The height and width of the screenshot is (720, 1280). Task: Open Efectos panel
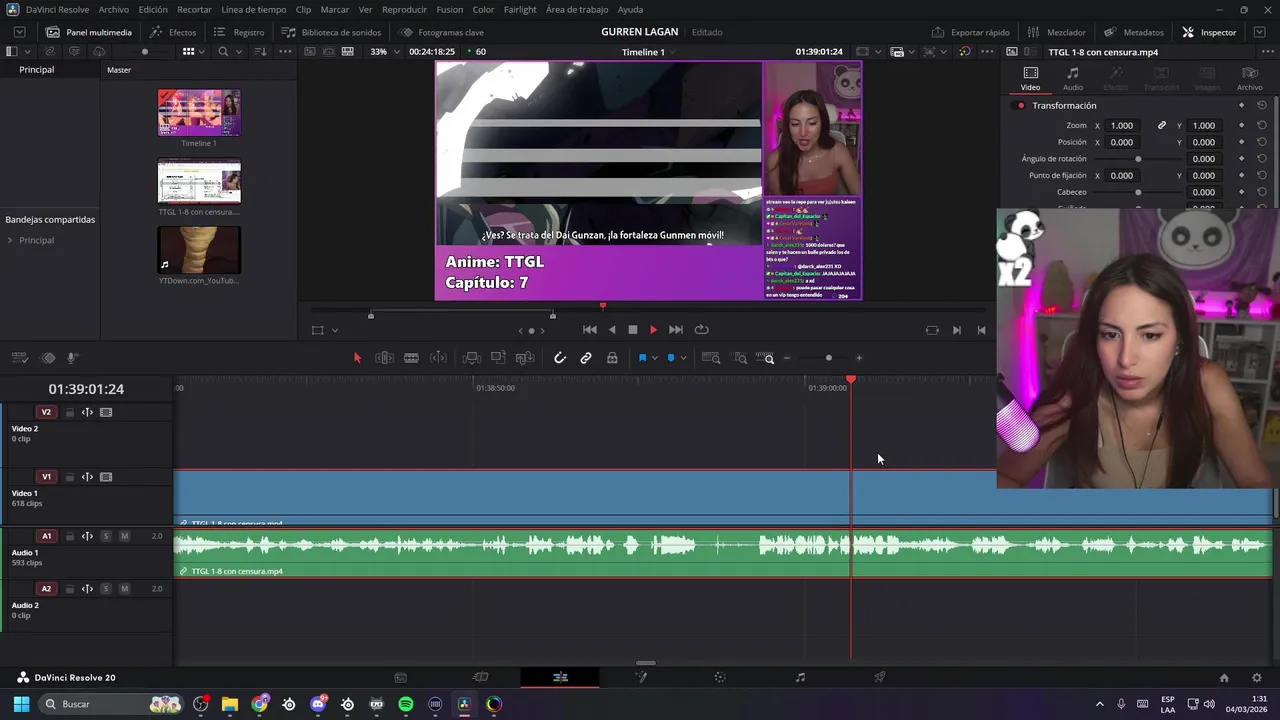pos(173,32)
